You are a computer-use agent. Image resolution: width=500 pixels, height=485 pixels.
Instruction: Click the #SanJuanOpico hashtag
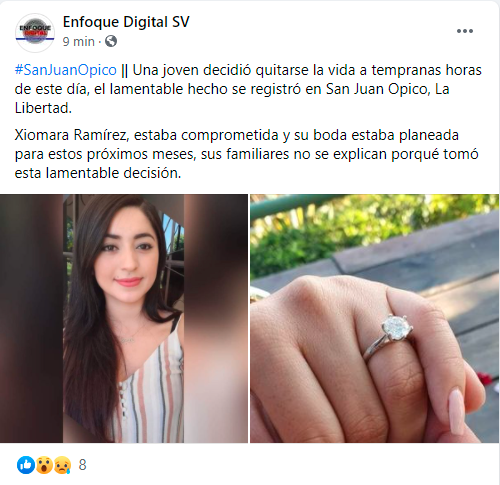tap(66, 70)
